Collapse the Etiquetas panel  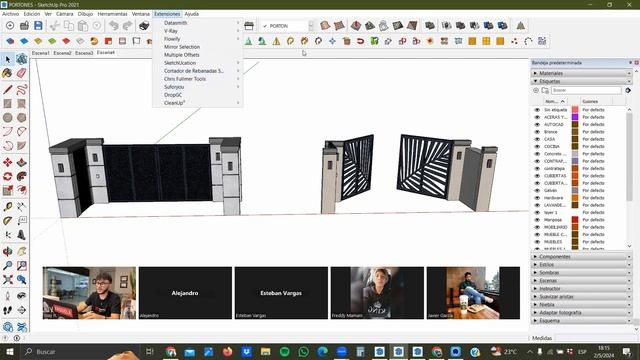[582, 81]
